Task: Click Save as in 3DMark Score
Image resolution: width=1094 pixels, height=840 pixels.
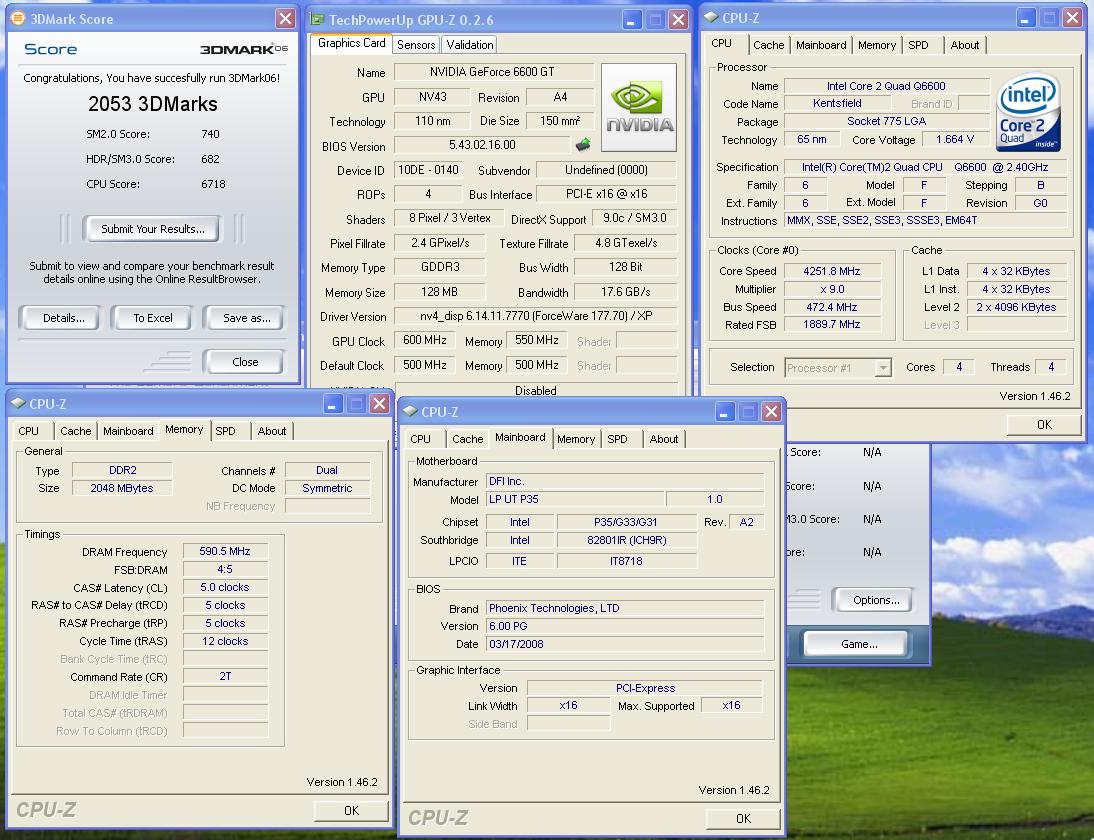Action: (246, 318)
